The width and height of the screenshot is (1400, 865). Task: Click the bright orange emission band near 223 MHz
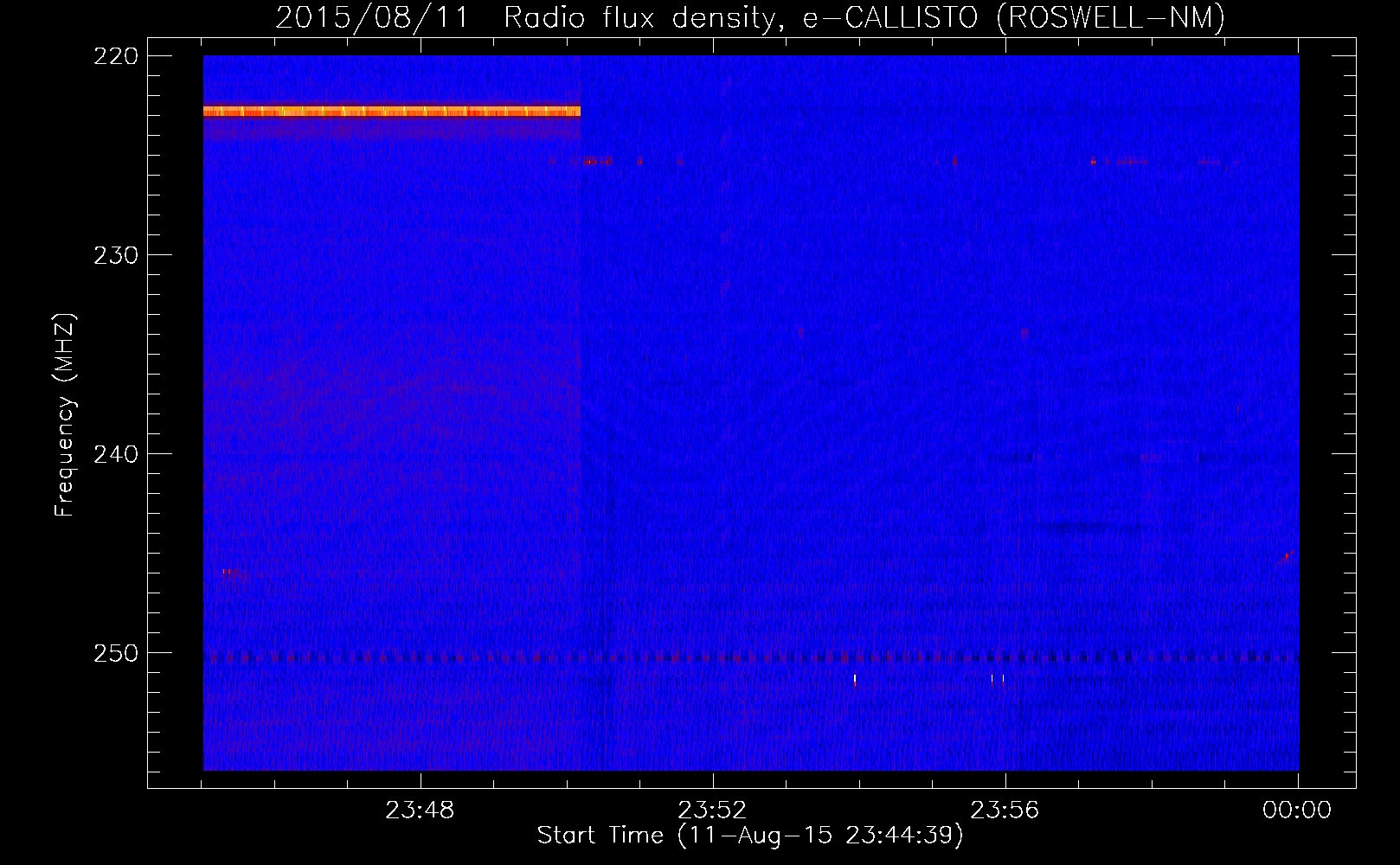[x=391, y=111]
